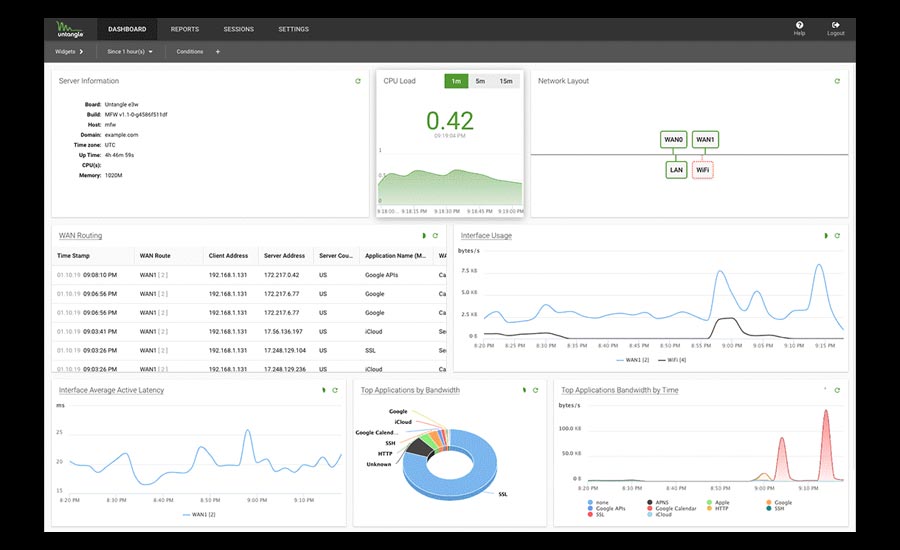Switch CPU Load to 15m interval
The image size is (900, 550).
tap(506, 81)
